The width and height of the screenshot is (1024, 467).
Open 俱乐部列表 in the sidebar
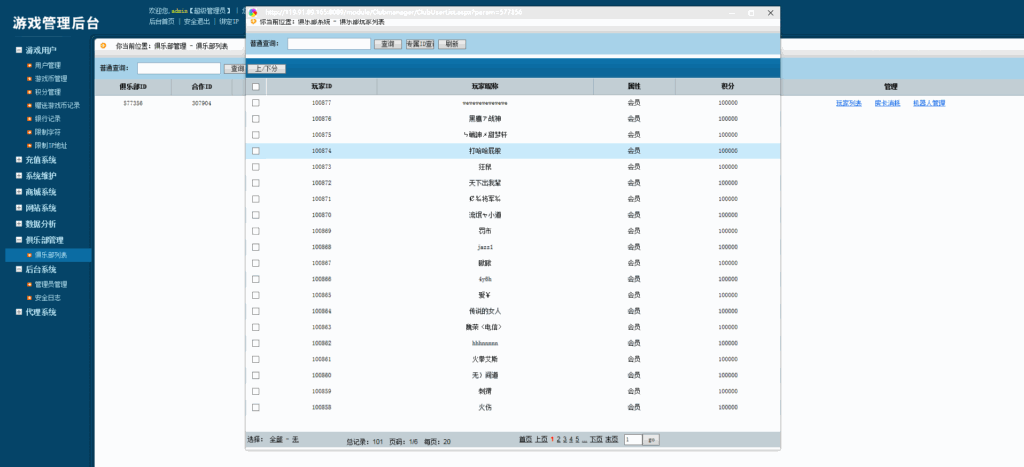point(53,255)
